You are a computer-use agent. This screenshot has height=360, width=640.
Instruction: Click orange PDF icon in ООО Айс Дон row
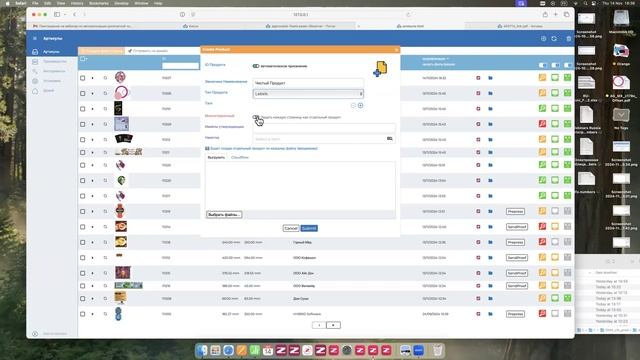coord(542,273)
